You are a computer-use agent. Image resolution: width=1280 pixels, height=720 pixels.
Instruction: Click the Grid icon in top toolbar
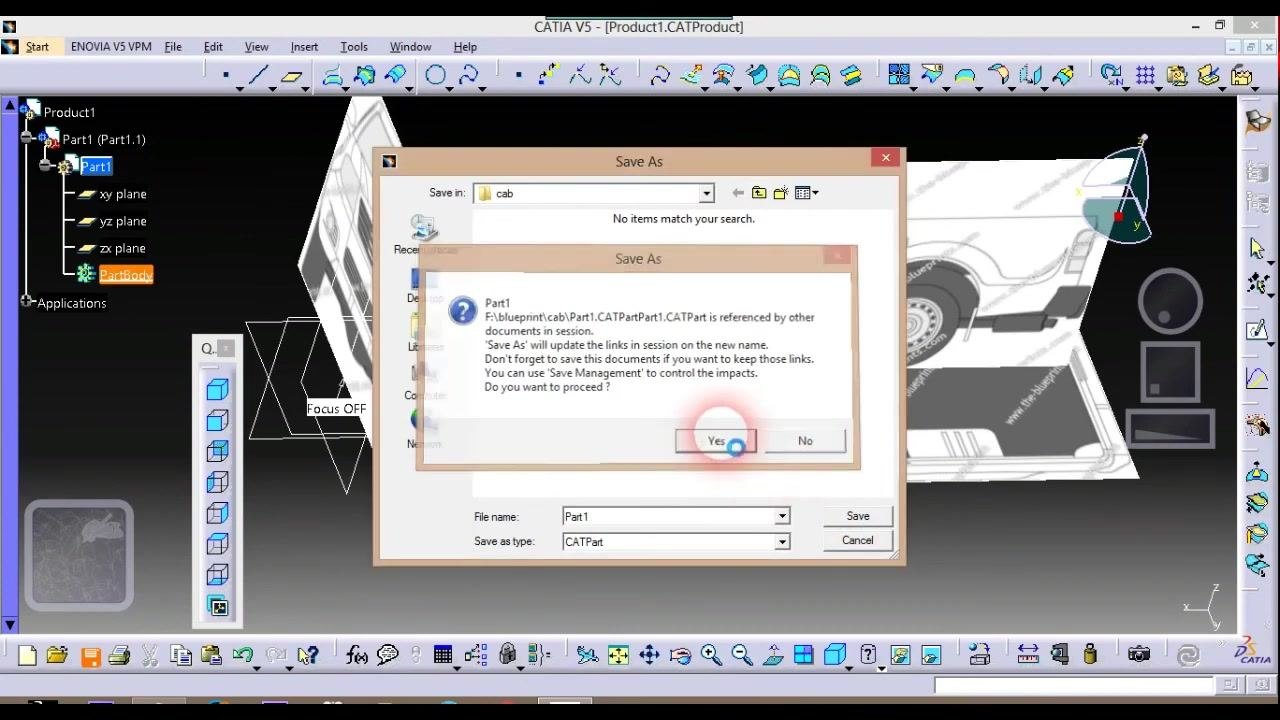pos(1145,76)
